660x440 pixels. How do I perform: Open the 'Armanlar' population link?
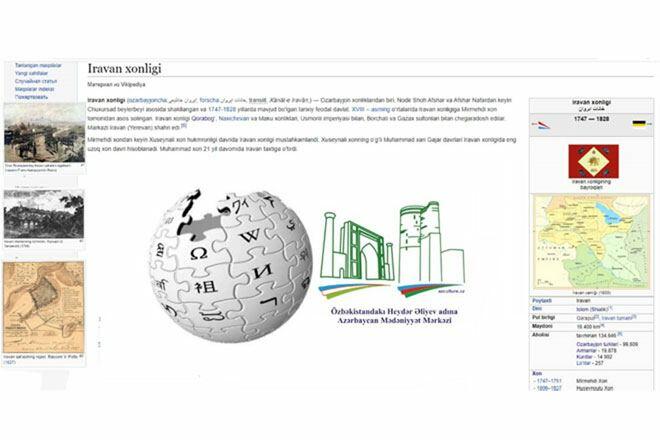pyautogui.click(x=586, y=351)
